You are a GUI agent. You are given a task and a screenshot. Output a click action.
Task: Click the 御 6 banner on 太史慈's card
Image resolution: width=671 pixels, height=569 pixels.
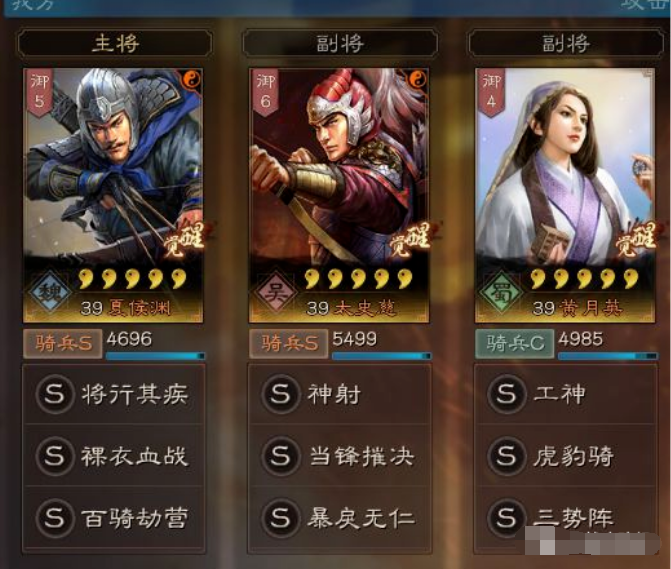[265, 92]
